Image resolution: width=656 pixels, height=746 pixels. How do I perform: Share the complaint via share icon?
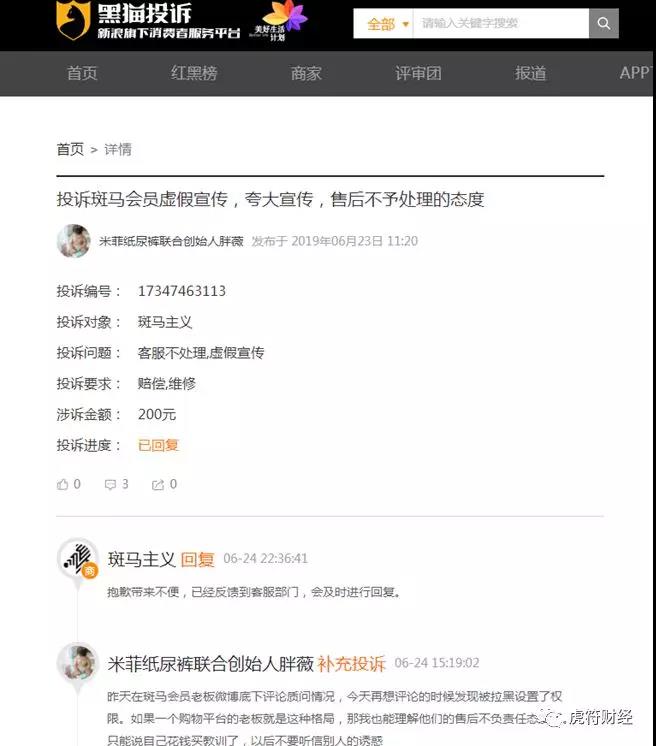point(157,485)
